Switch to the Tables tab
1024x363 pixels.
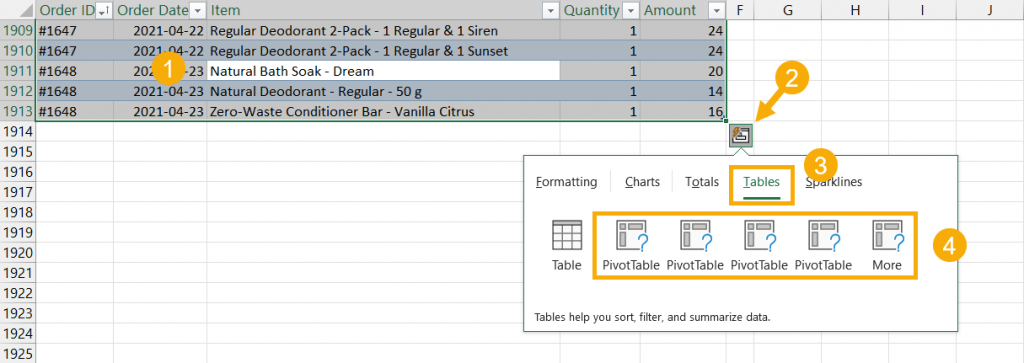(761, 182)
